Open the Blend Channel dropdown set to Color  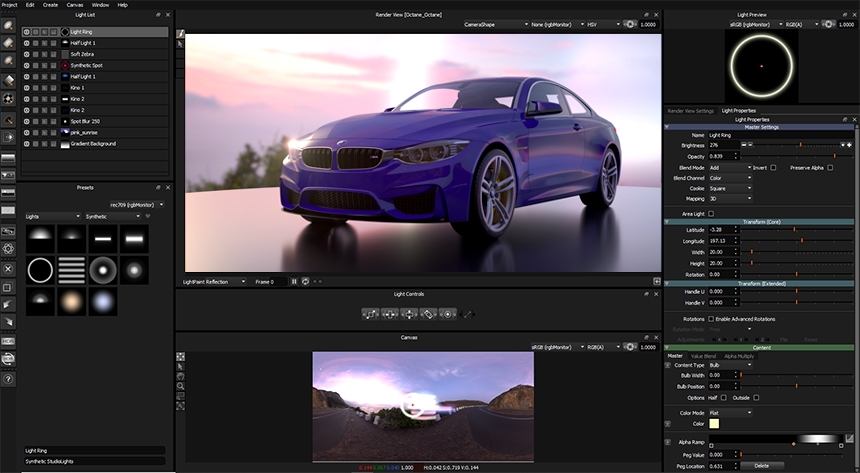pos(730,178)
